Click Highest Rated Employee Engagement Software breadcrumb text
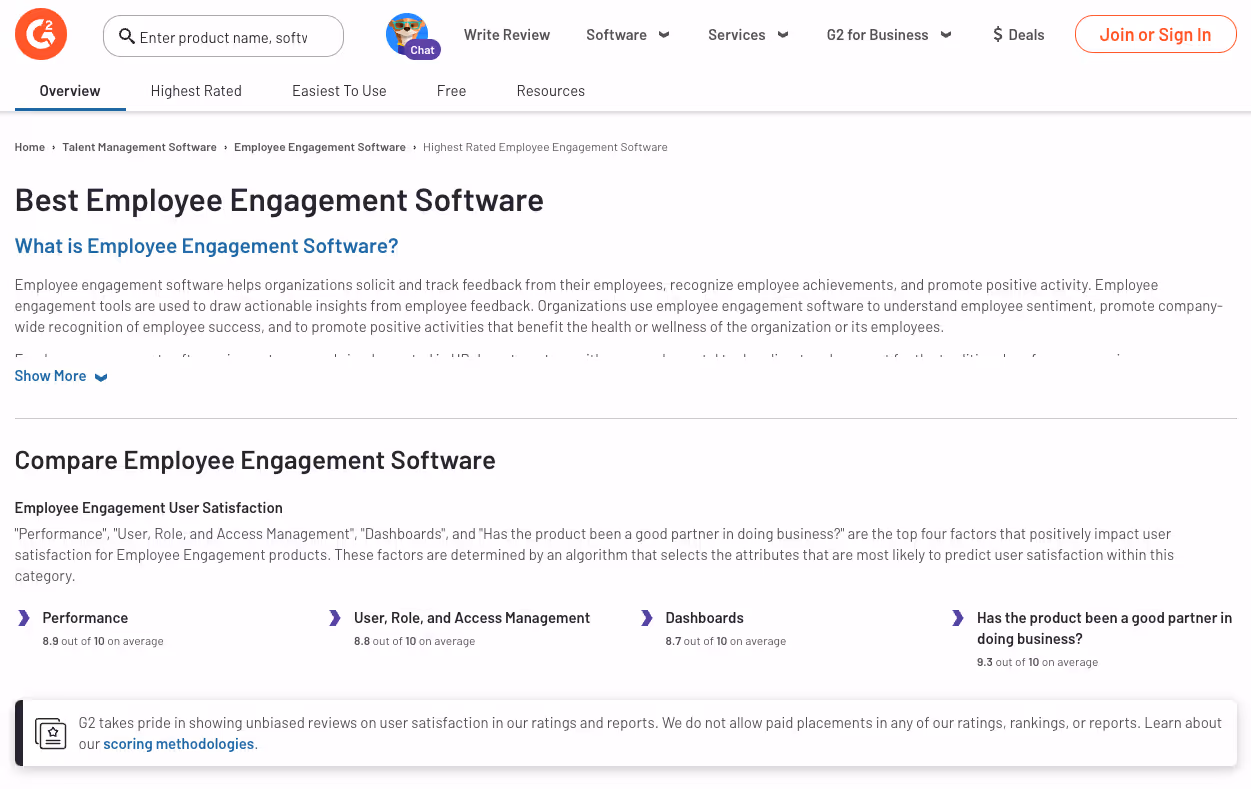The width and height of the screenshot is (1251, 789). (x=545, y=147)
